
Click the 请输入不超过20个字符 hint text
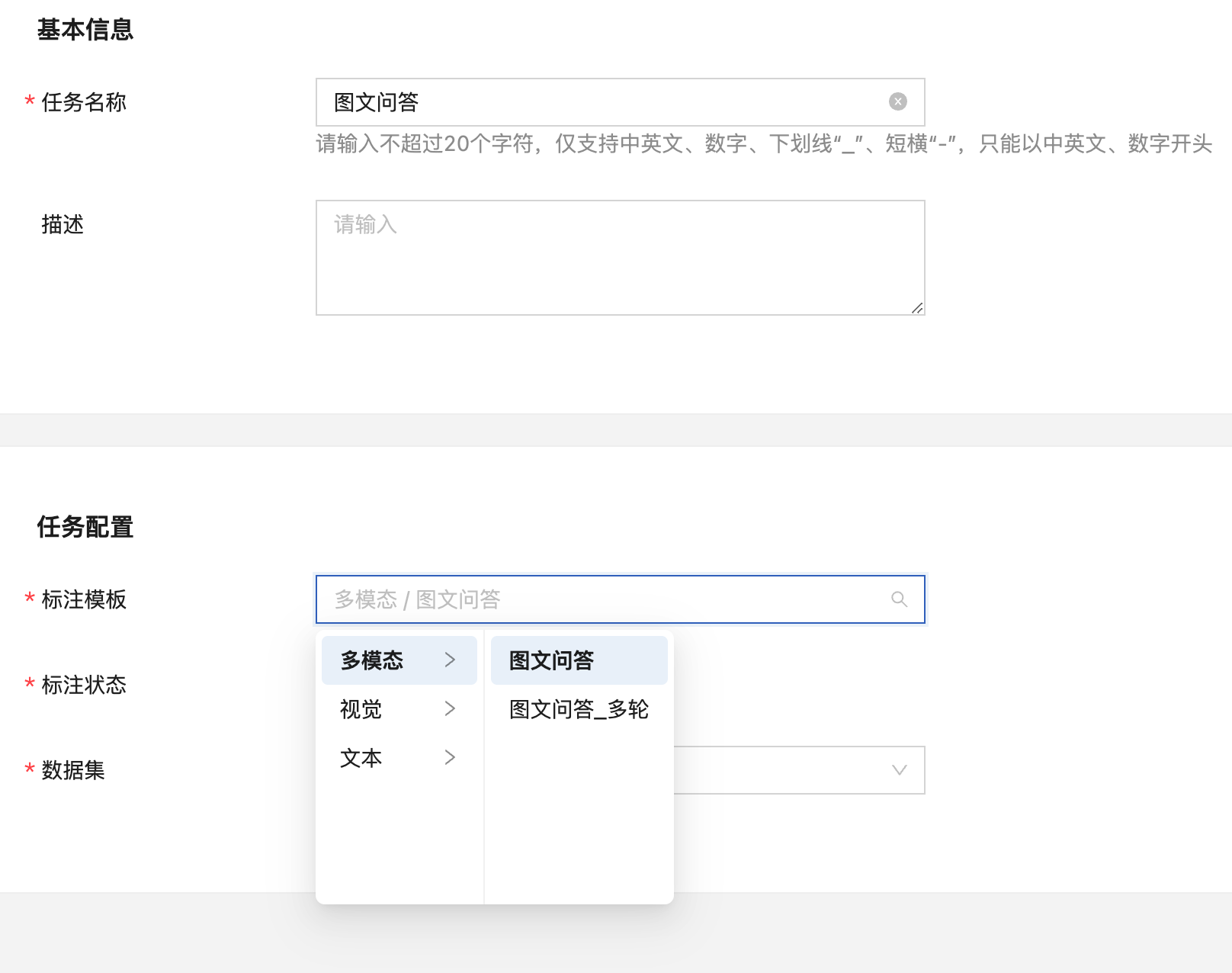pyautogui.click(x=764, y=143)
